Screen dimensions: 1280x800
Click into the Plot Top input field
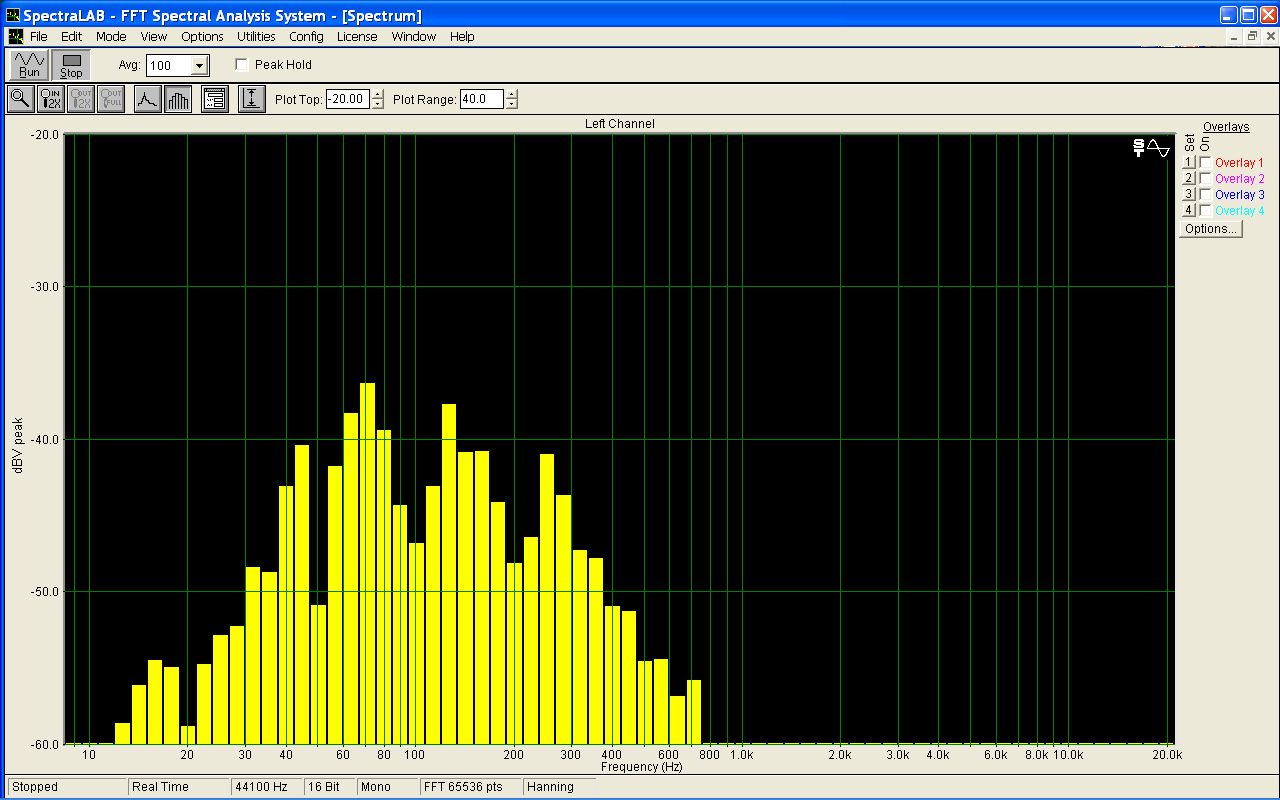tap(347, 99)
